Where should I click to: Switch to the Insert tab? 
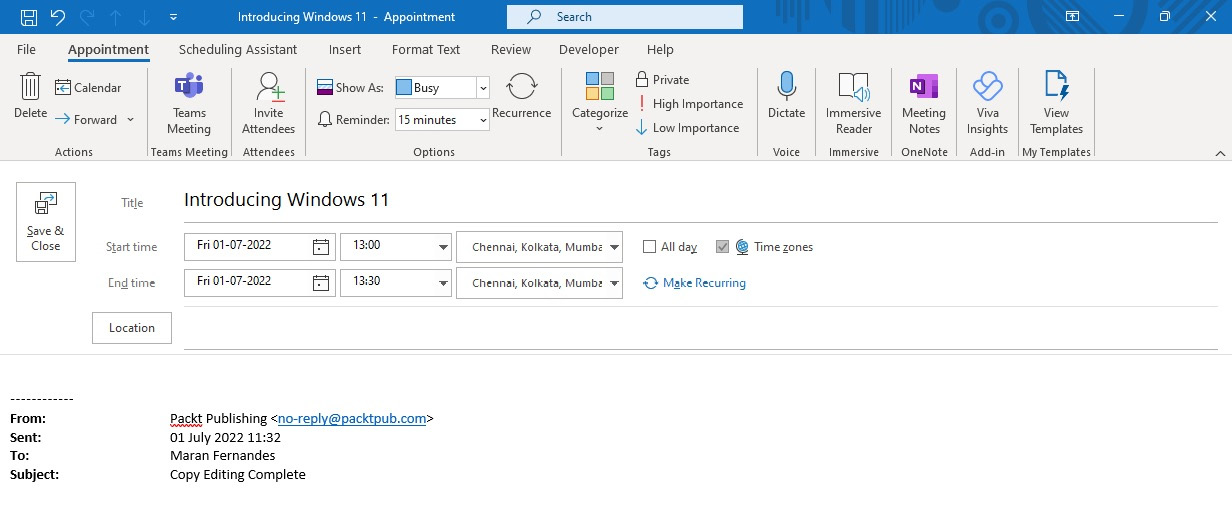pos(345,49)
